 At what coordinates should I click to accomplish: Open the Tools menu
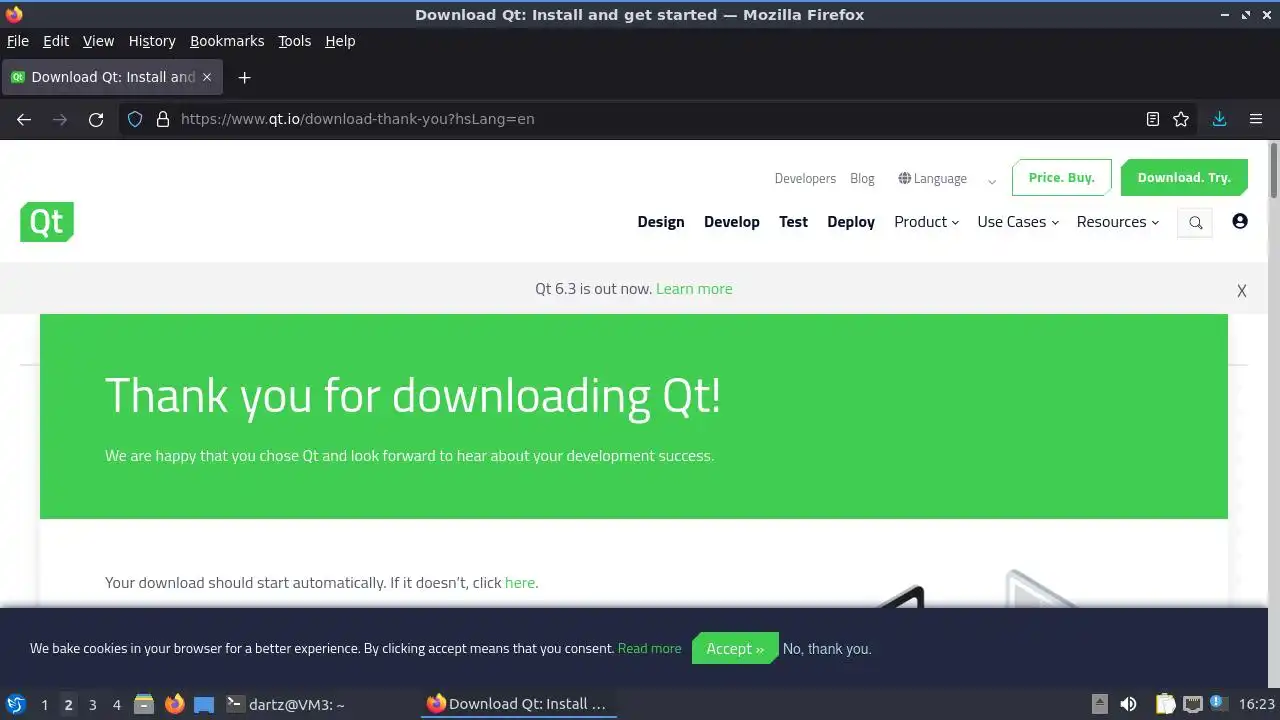[294, 41]
